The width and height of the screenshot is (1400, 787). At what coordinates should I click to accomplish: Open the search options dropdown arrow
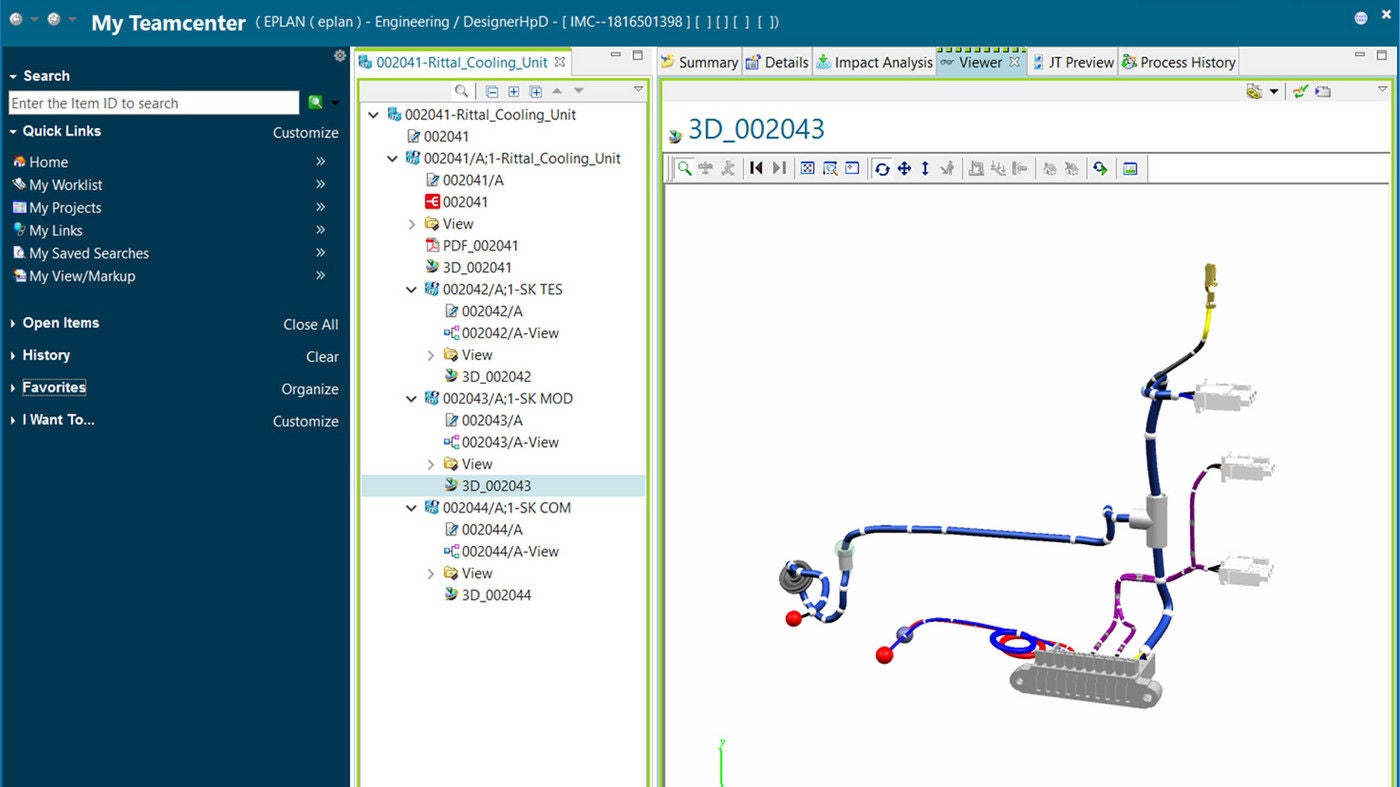(x=335, y=103)
